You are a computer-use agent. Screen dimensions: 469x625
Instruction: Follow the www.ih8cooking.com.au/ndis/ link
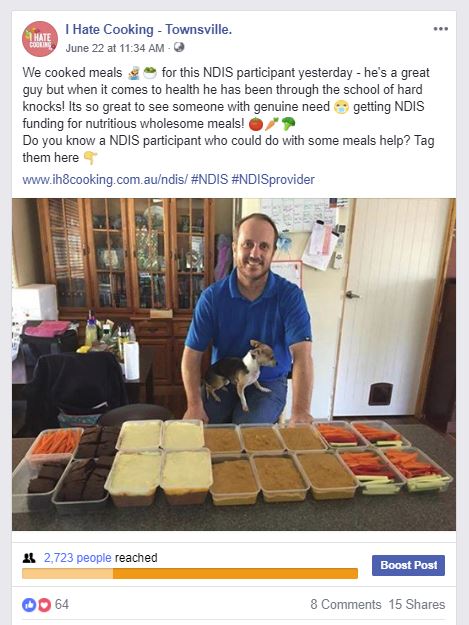click(x=105, y=180)
